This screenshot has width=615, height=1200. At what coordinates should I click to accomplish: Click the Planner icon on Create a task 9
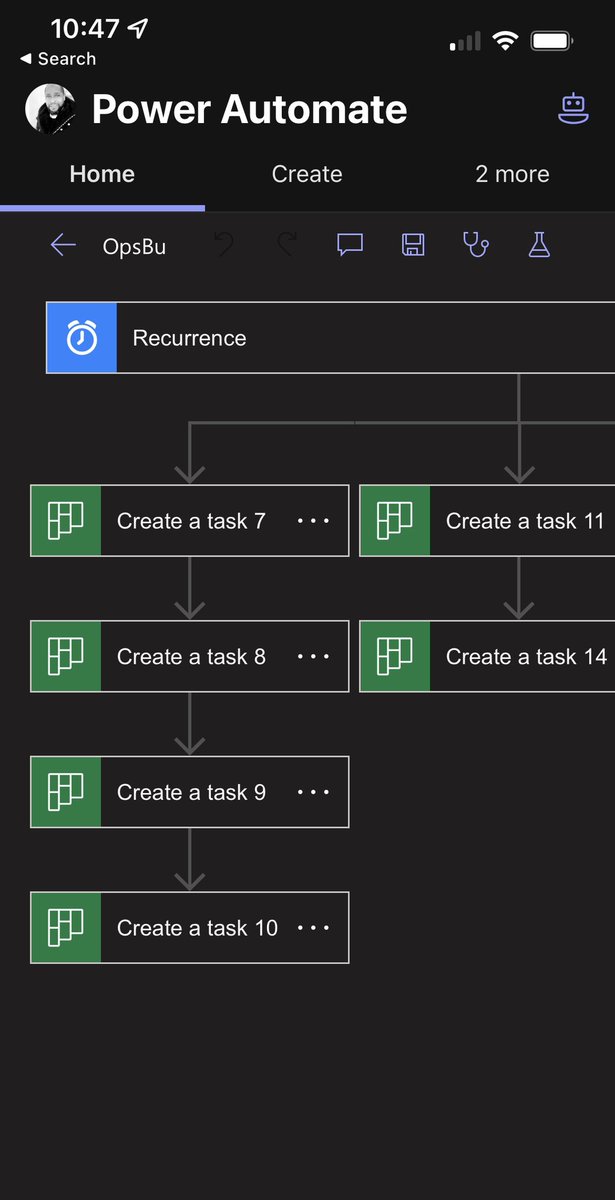tap(66, 792)
